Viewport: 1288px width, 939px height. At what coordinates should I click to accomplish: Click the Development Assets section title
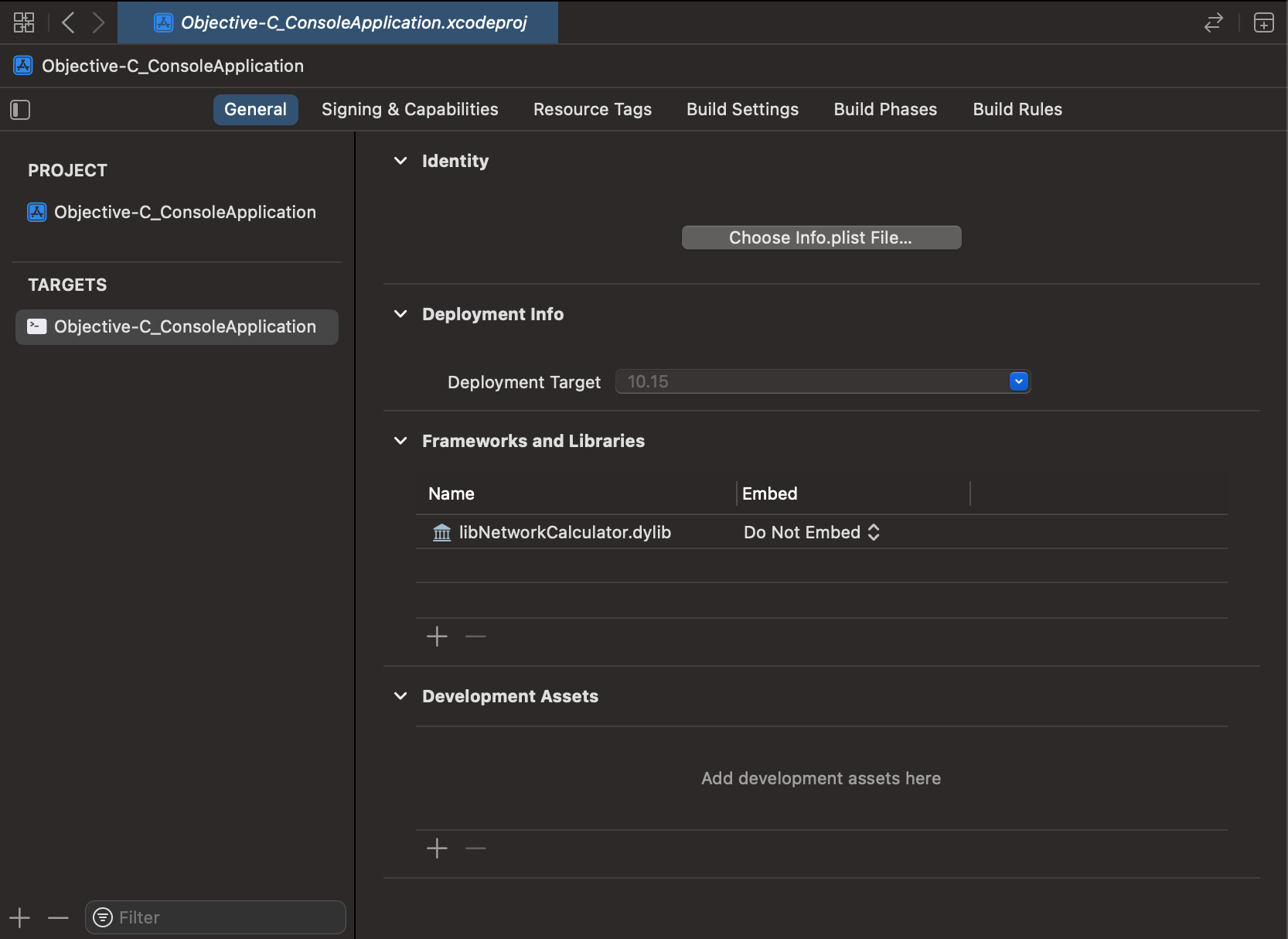click(x=510, y=696)
